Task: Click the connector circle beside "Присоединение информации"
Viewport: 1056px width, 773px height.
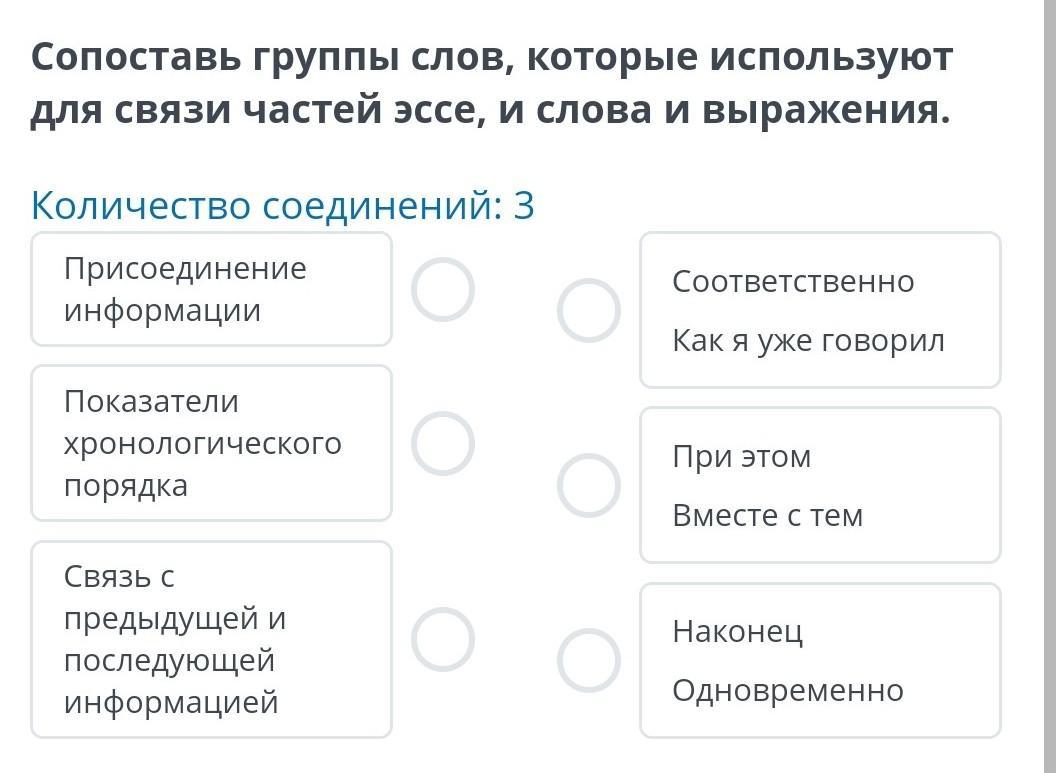Action: [x=442, y=290]
